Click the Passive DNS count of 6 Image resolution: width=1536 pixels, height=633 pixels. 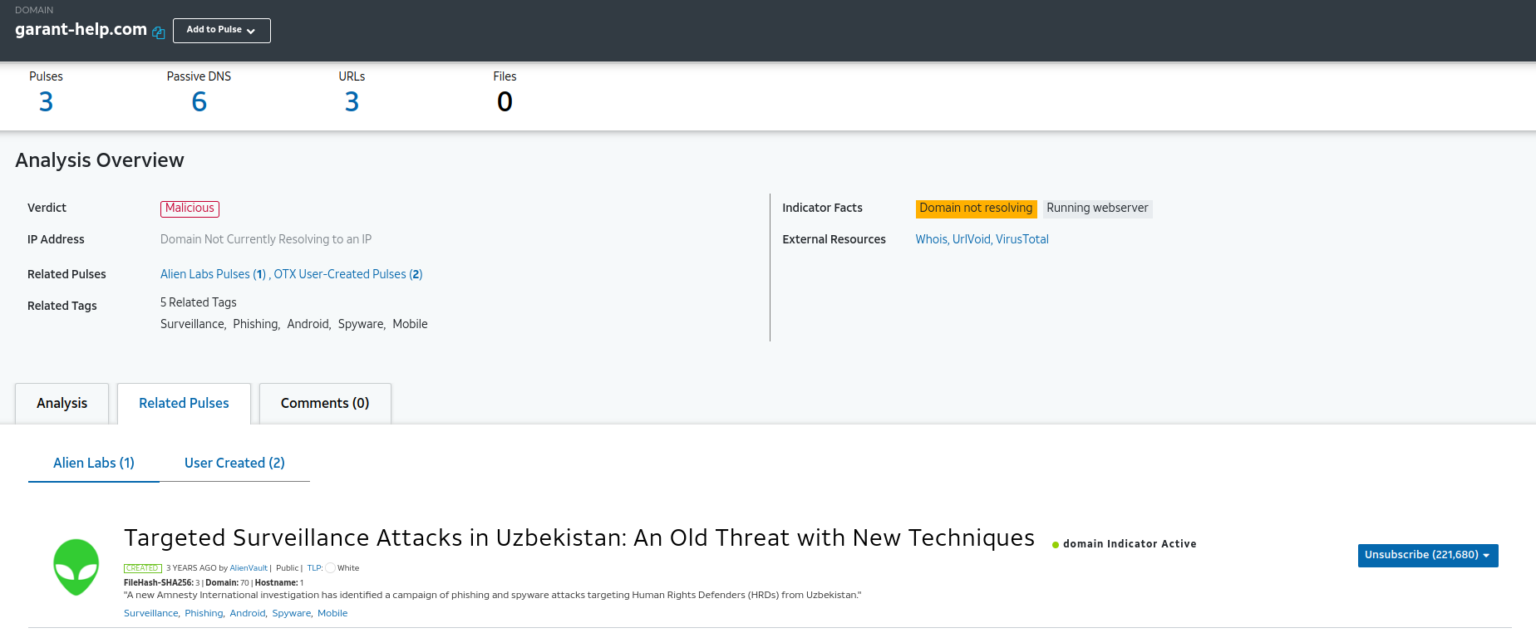[199, 100]
